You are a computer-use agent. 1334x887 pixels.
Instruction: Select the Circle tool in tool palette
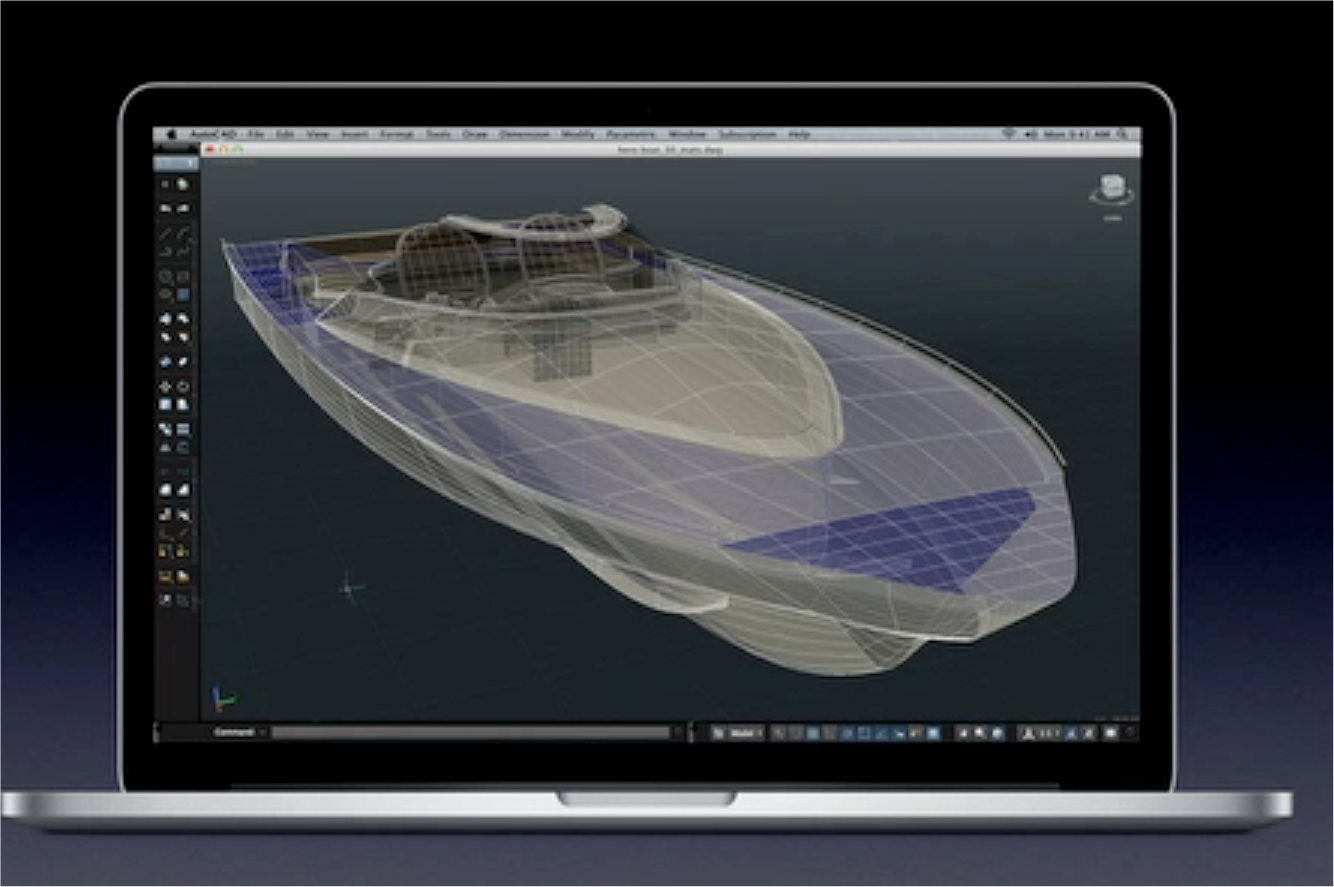(x=166, y=277)
